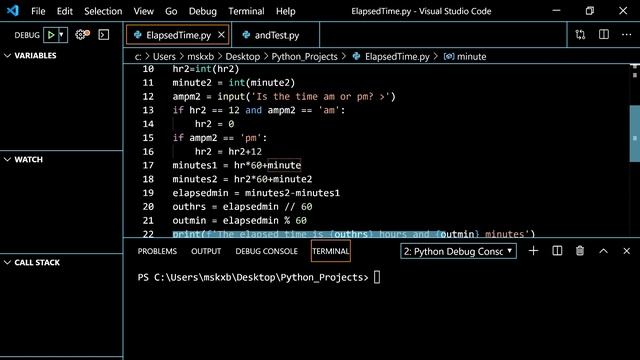Restore down the VS Code window
640x360 pixels.
pos(589,11)
